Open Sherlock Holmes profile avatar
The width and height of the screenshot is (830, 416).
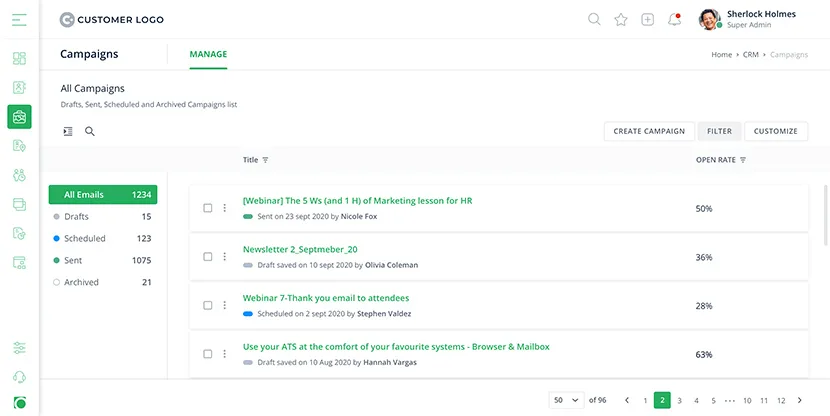tap(709, 20)
